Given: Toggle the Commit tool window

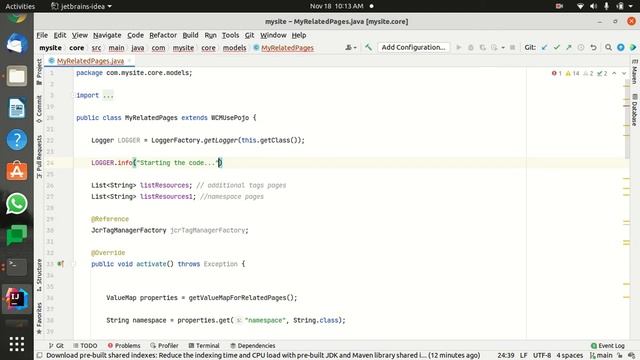Looking at the screenshot, I should pyautogui.click(x=39, y=109).
